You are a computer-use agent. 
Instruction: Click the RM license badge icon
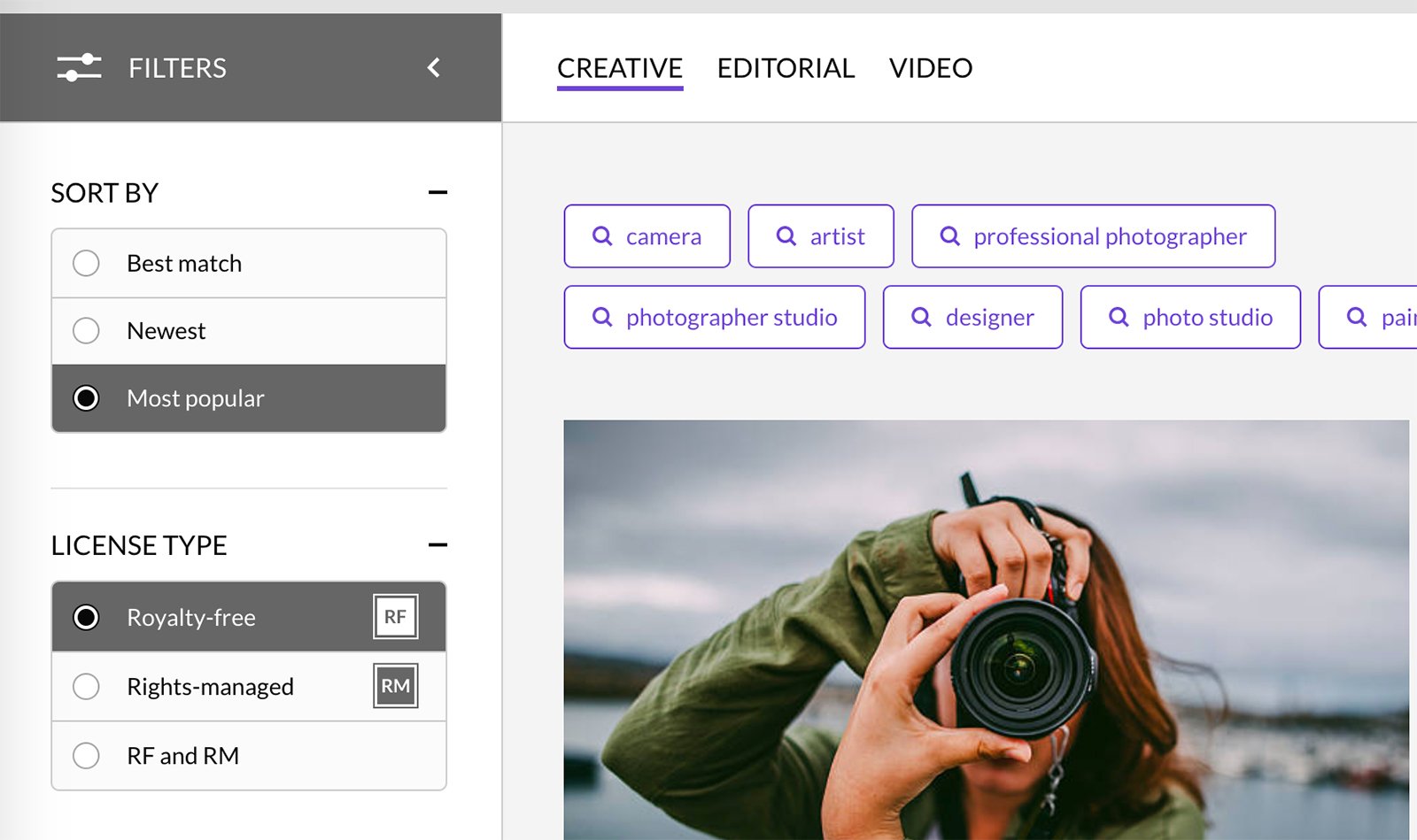[396, 686]
